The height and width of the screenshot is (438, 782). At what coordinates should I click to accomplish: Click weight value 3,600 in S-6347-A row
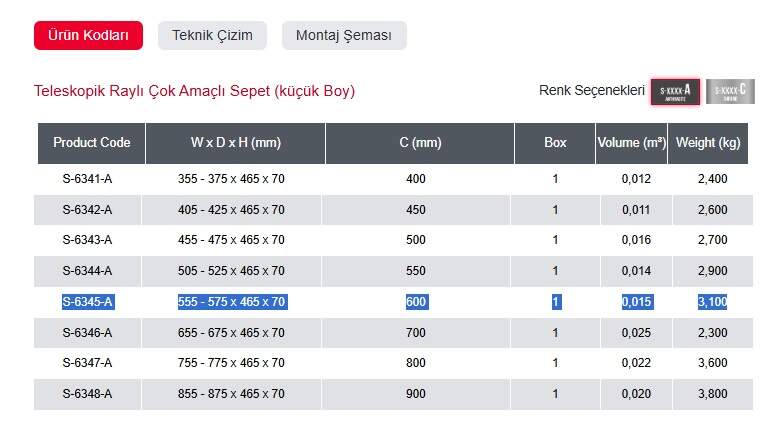(711, 363)
